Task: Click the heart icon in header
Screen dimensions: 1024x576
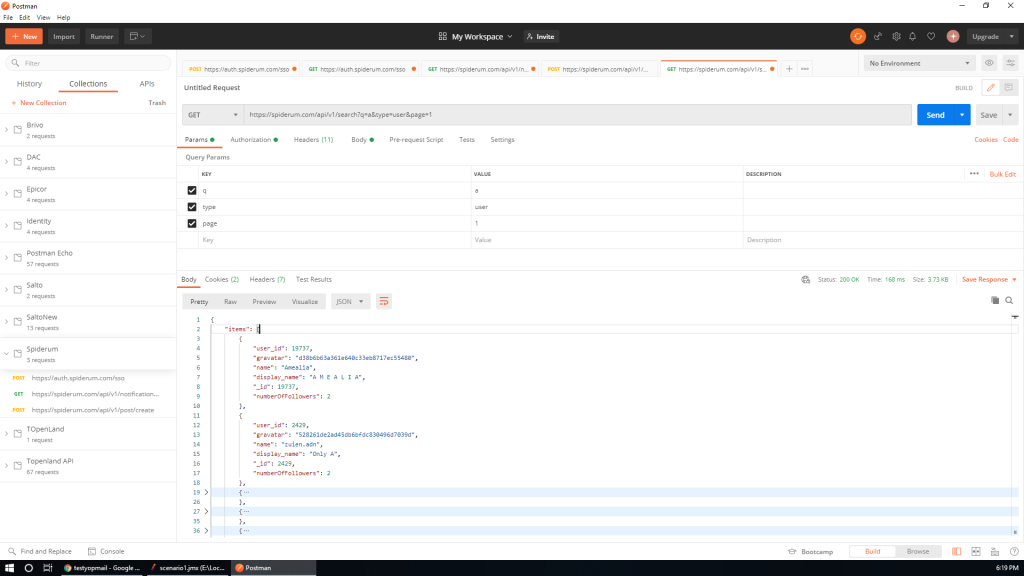Action: pyautogui.click(x=931, y=37)
